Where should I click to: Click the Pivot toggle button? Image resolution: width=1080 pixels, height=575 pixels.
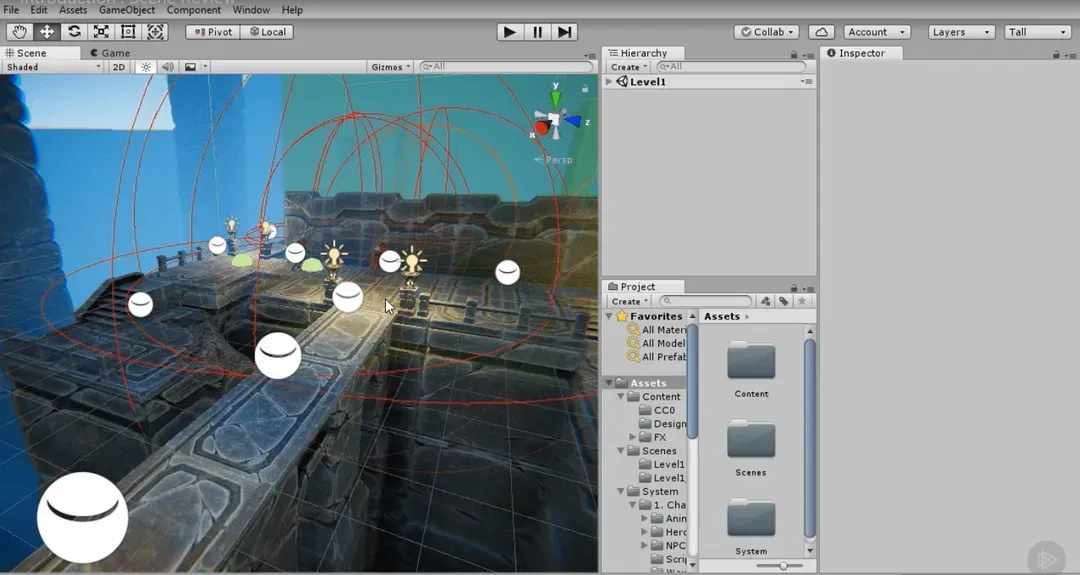[212, 32]
